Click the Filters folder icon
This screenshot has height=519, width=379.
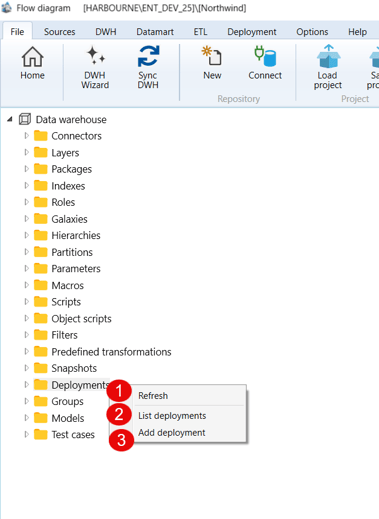click(x=41, y=335)
